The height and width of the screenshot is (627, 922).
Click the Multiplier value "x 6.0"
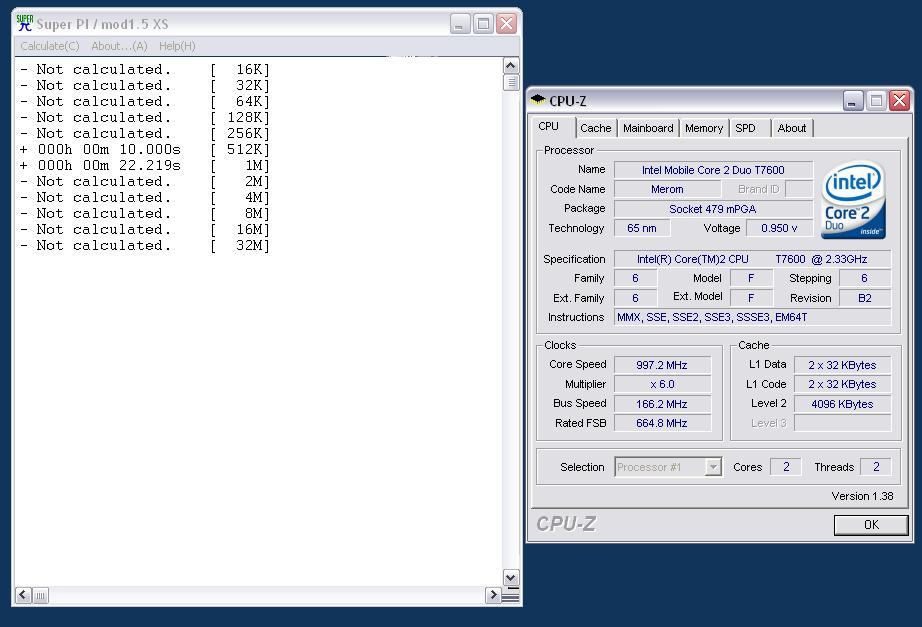click(x=662, y=384)
